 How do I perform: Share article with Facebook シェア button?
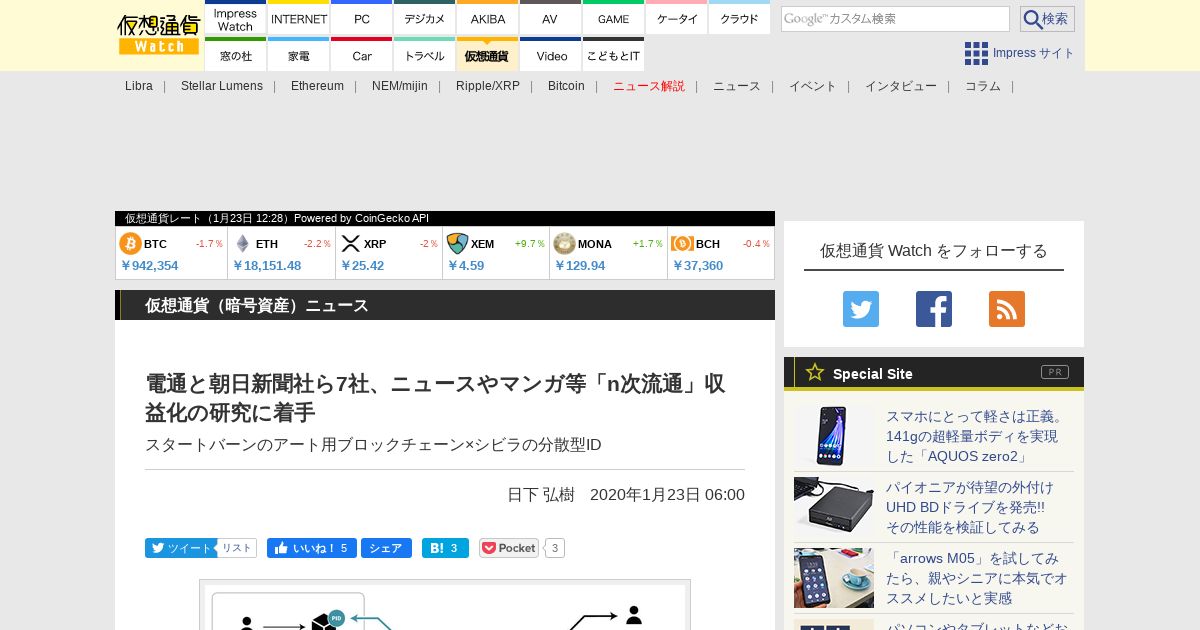pos(386,548)
